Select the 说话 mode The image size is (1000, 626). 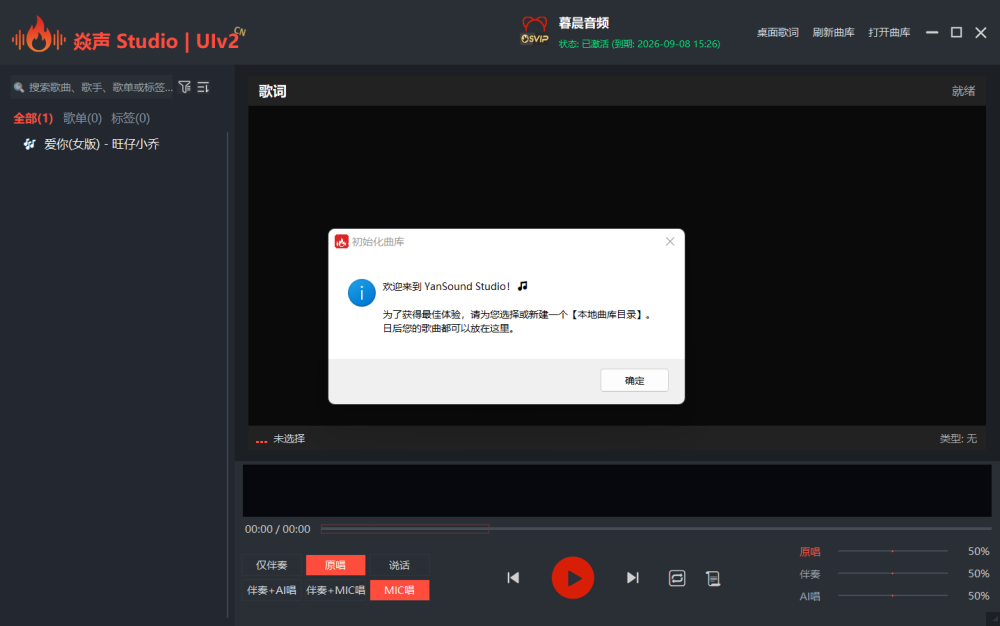(399, 565)
